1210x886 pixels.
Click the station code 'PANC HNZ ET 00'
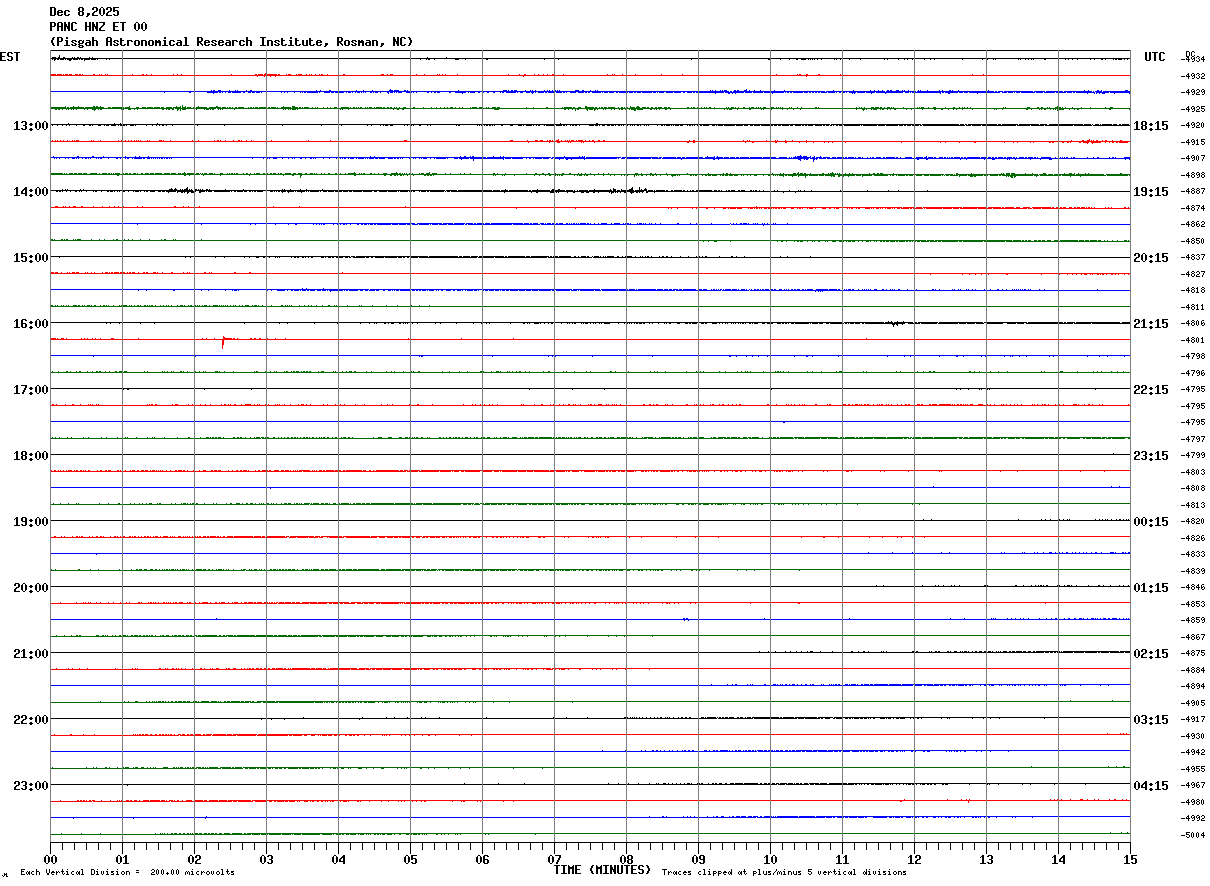coord(98,27)
